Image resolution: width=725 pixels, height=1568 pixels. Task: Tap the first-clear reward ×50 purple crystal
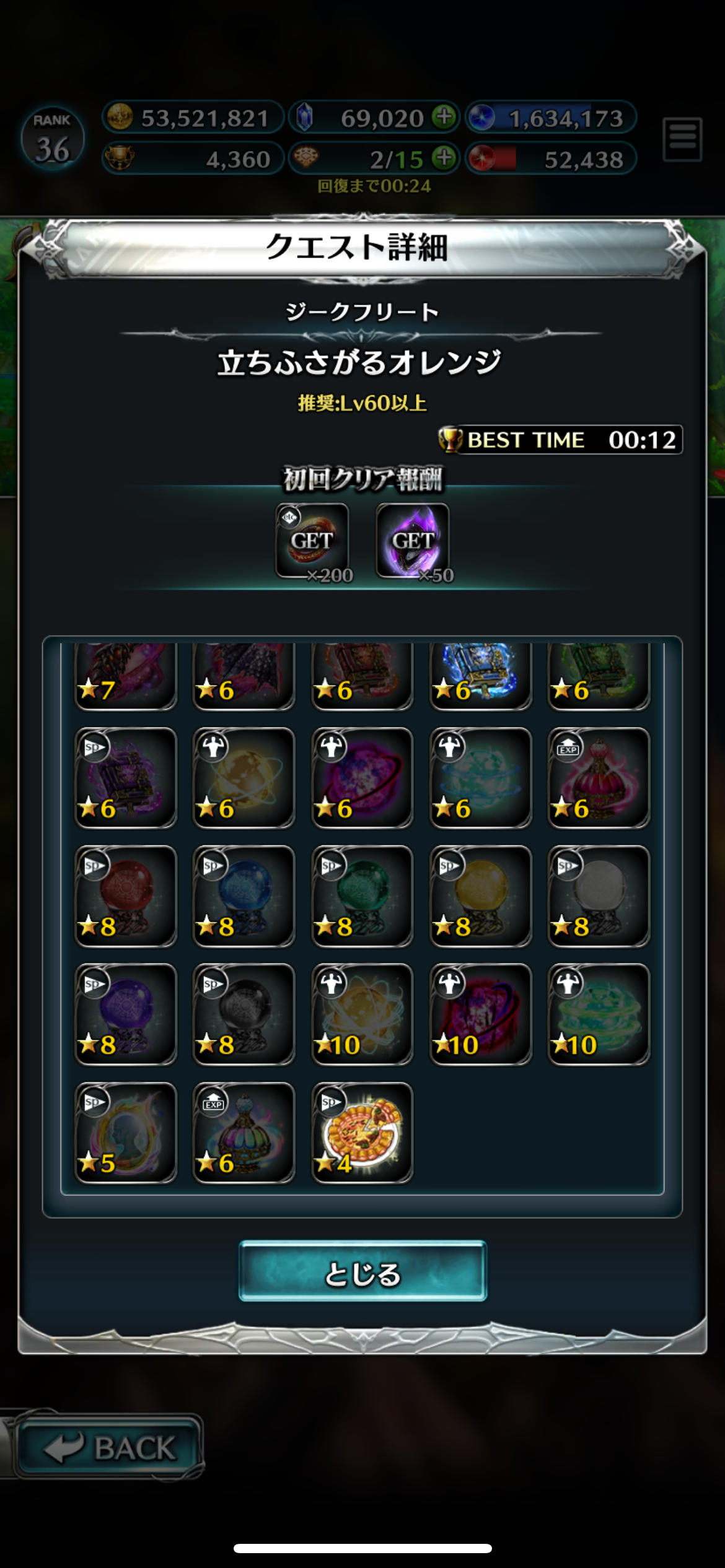[413, 541]
